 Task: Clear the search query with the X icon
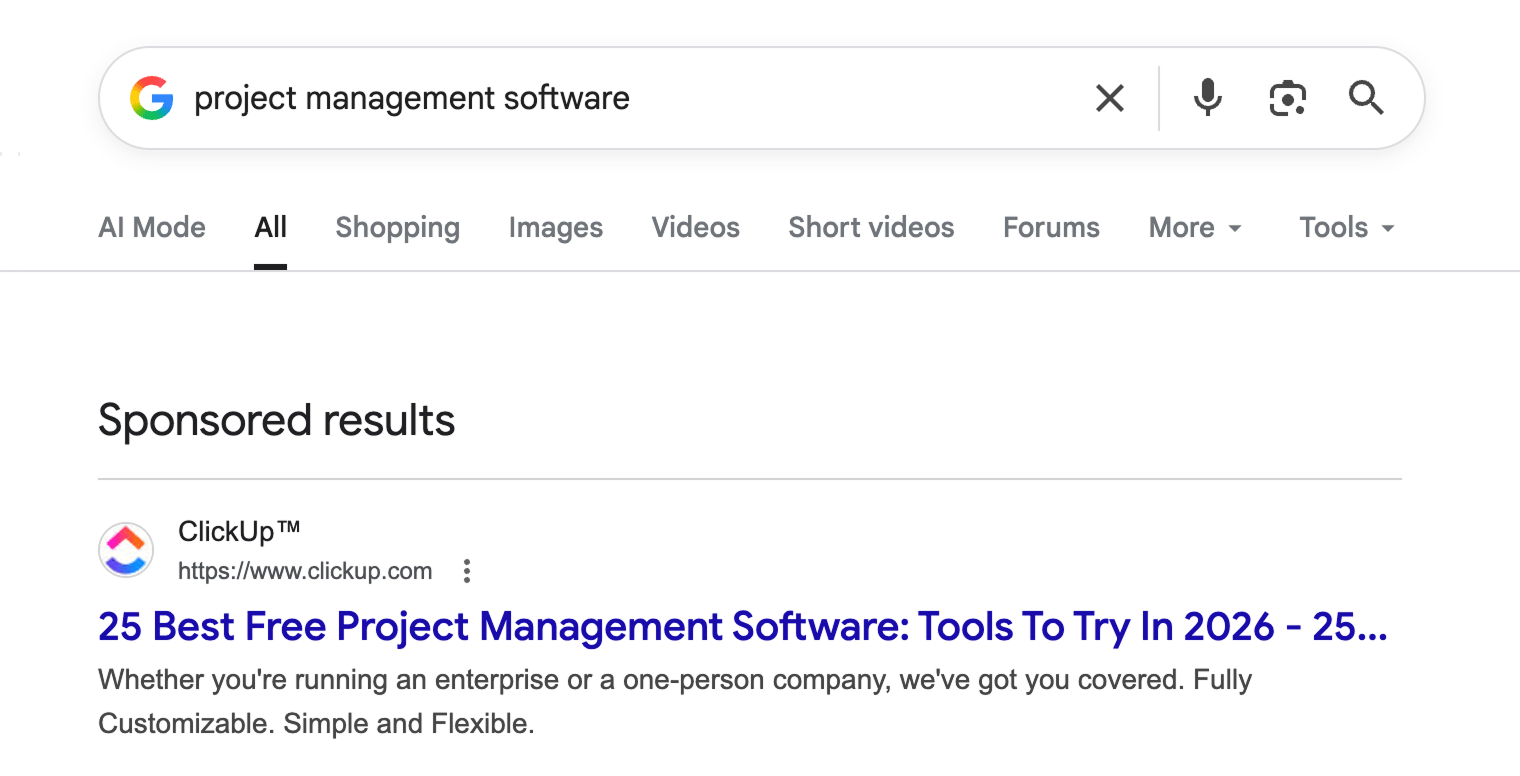(1109, 97)
